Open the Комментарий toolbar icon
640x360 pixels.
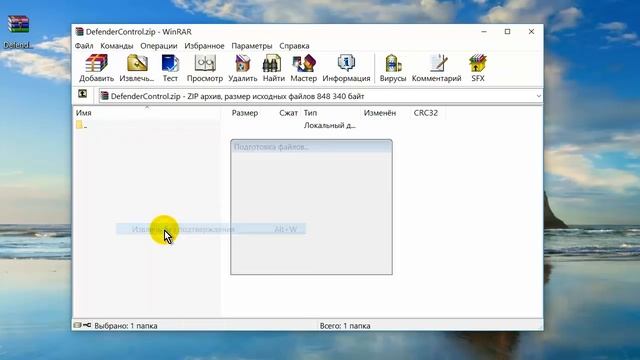click(436, 68)
